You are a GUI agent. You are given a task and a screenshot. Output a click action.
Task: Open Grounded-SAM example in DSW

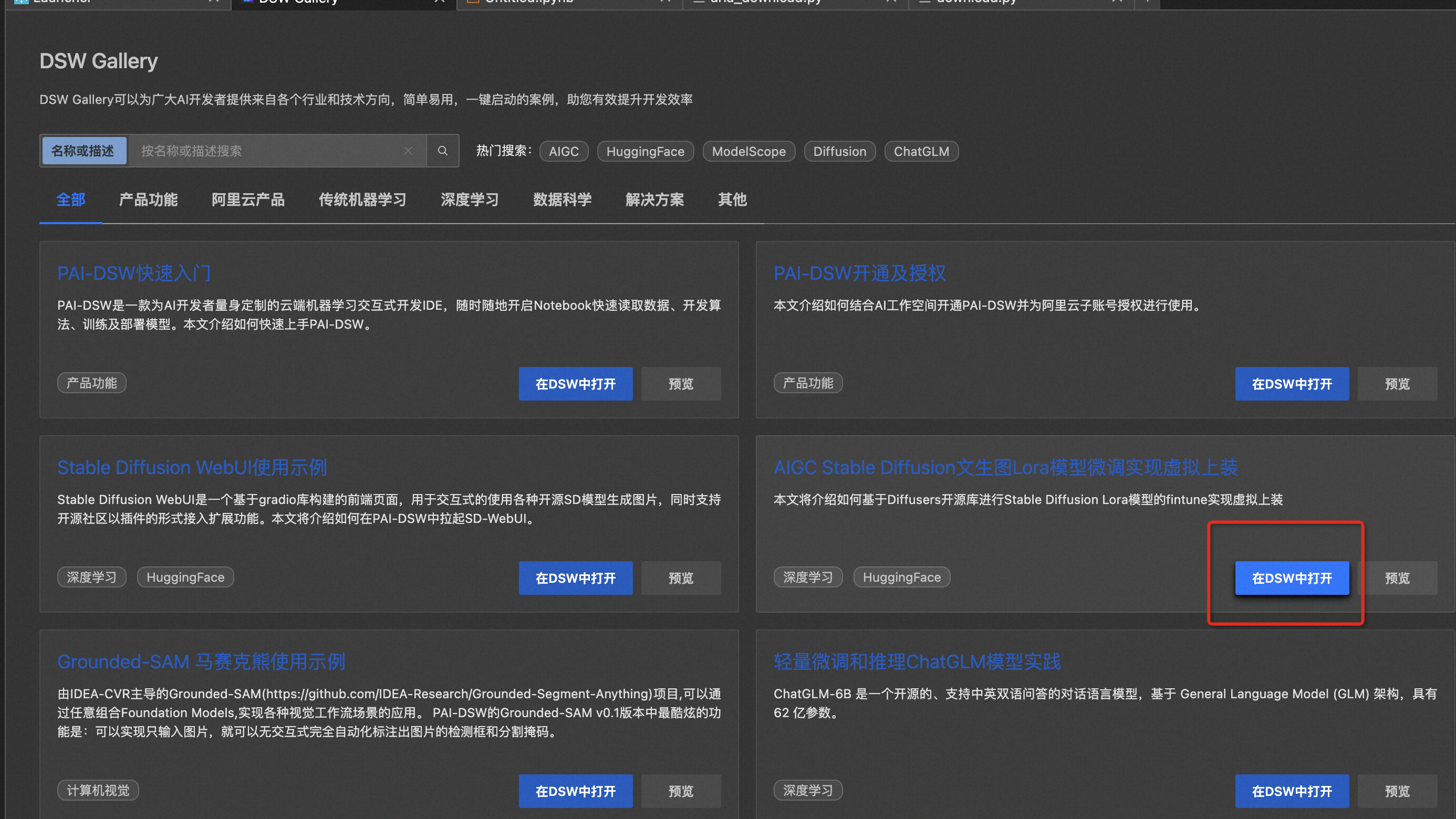point(575,791)
